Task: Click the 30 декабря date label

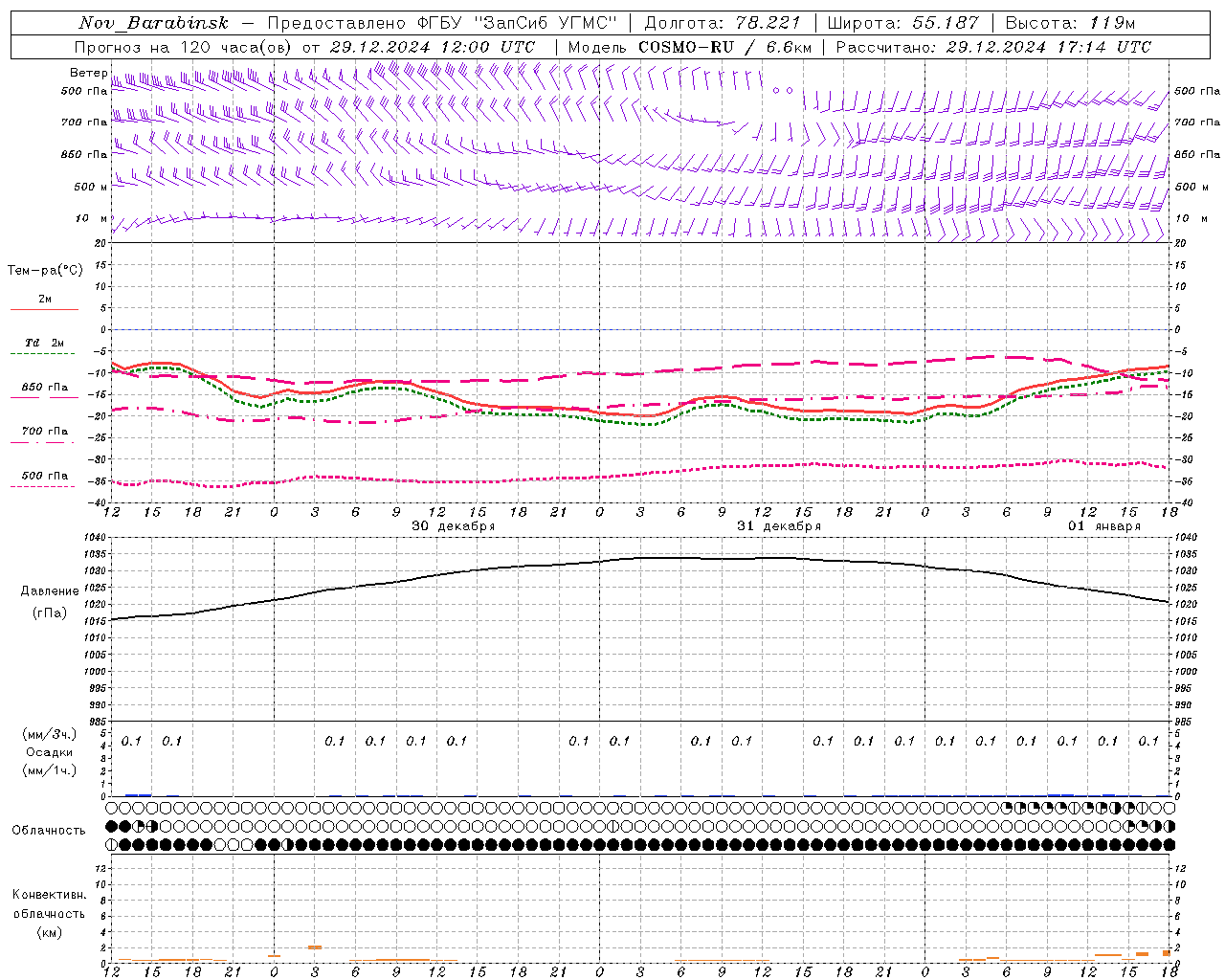Action: (x=454, y=526)
